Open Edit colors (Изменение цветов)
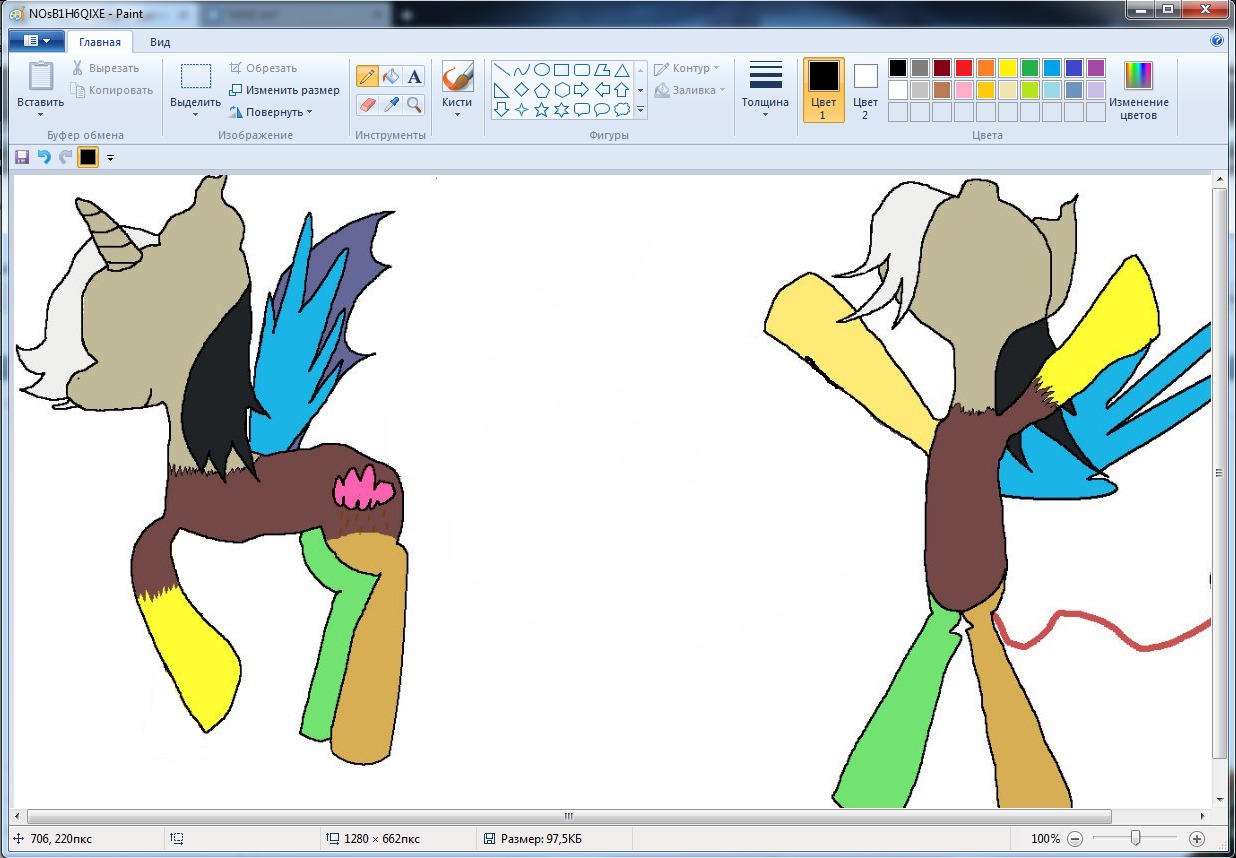Screen dimensions: 1236x858 pos(1138,90)
